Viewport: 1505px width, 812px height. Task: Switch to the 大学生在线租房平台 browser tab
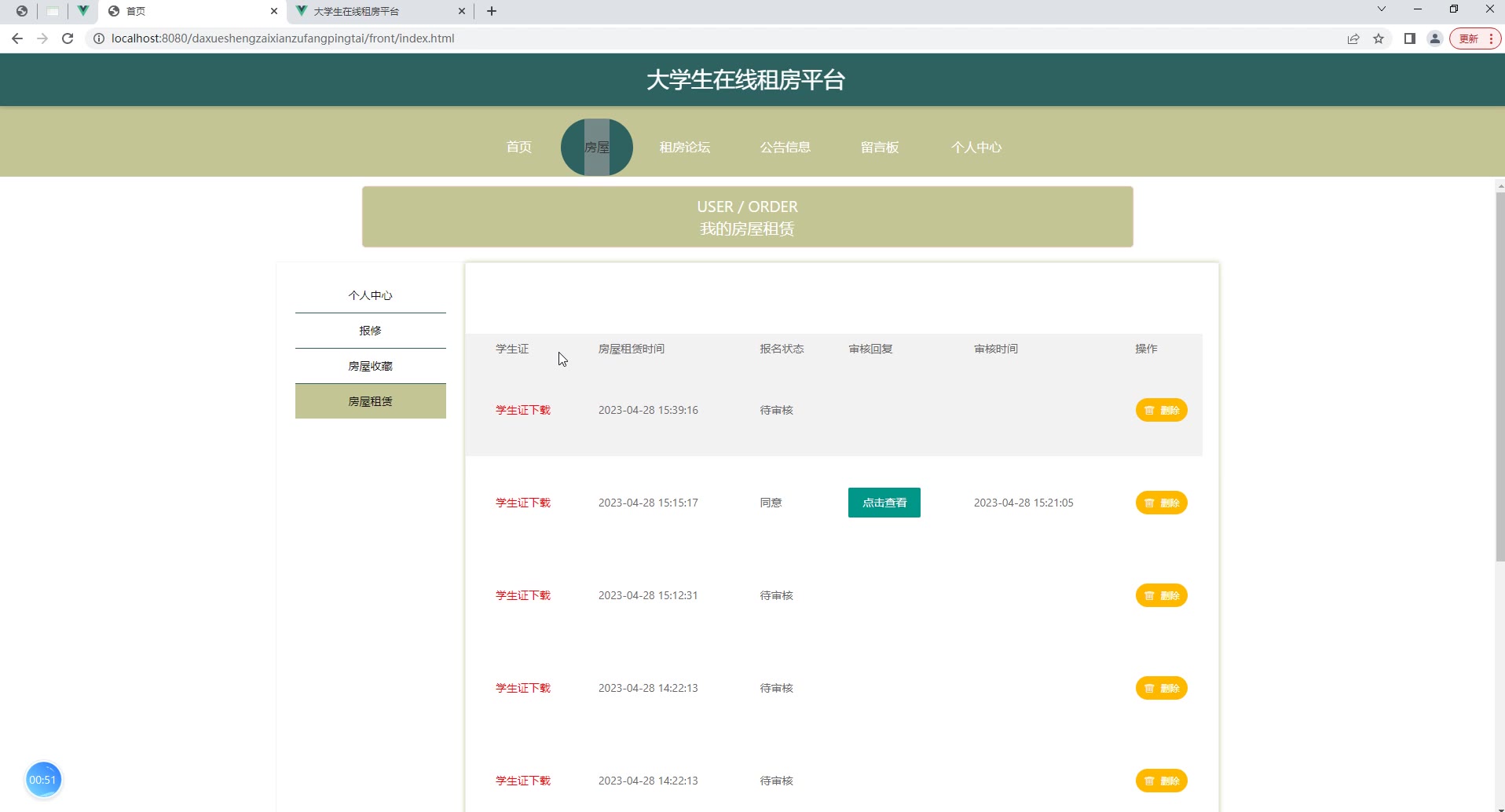tap(369, 11)
